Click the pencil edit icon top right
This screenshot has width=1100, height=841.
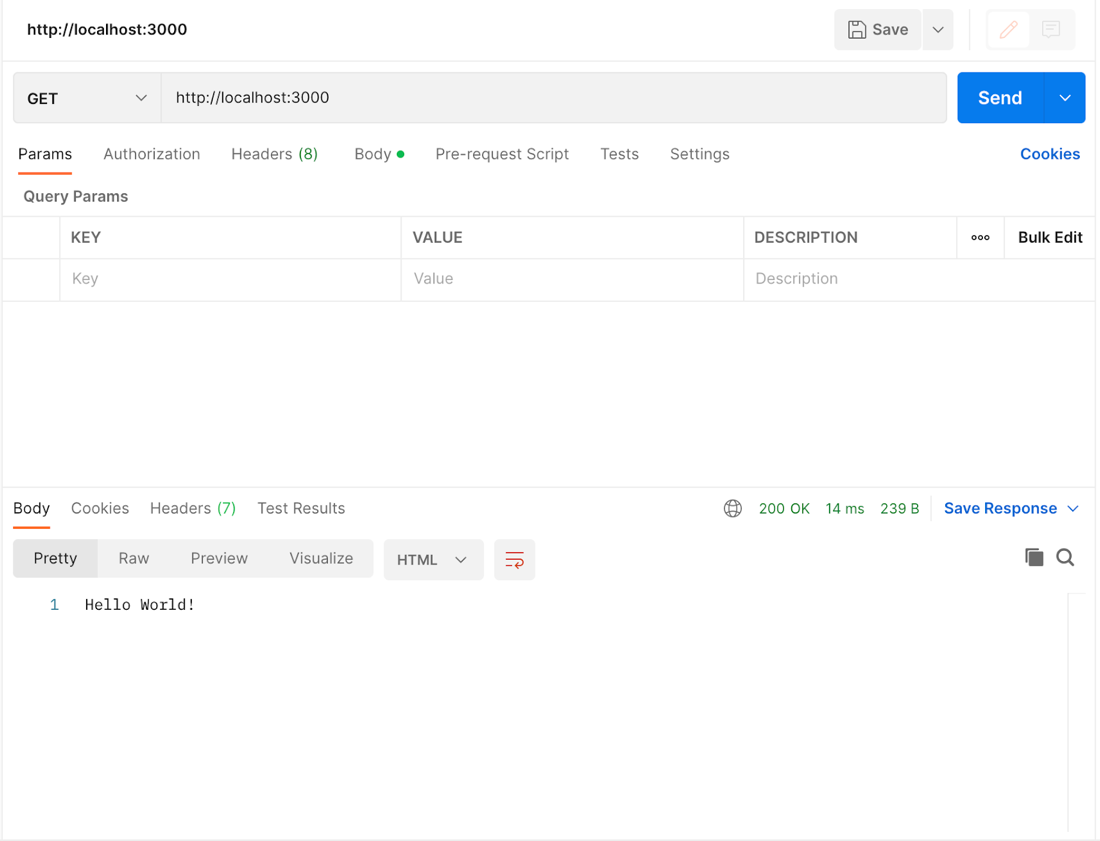click(x=1008, y=29)
